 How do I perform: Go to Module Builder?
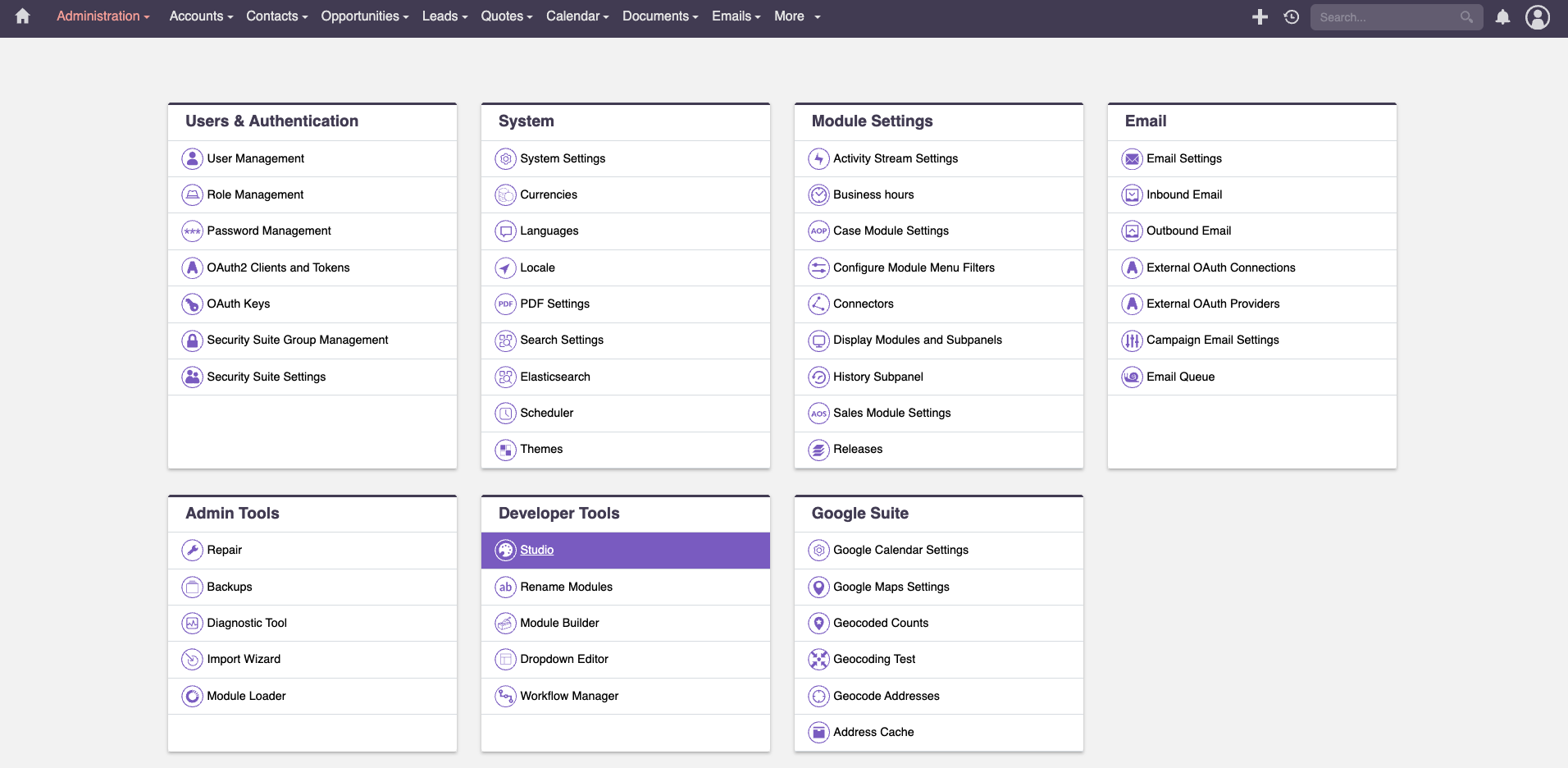559,624
